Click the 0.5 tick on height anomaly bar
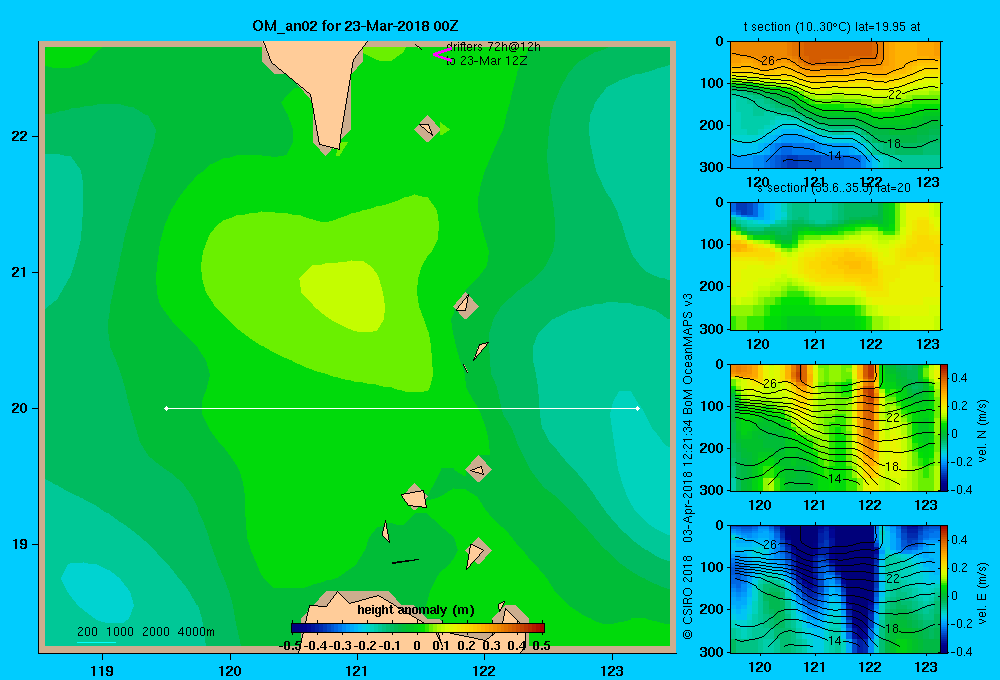Image resolution: width=1000 pixels, height=680 pixels. click(541, 646)
